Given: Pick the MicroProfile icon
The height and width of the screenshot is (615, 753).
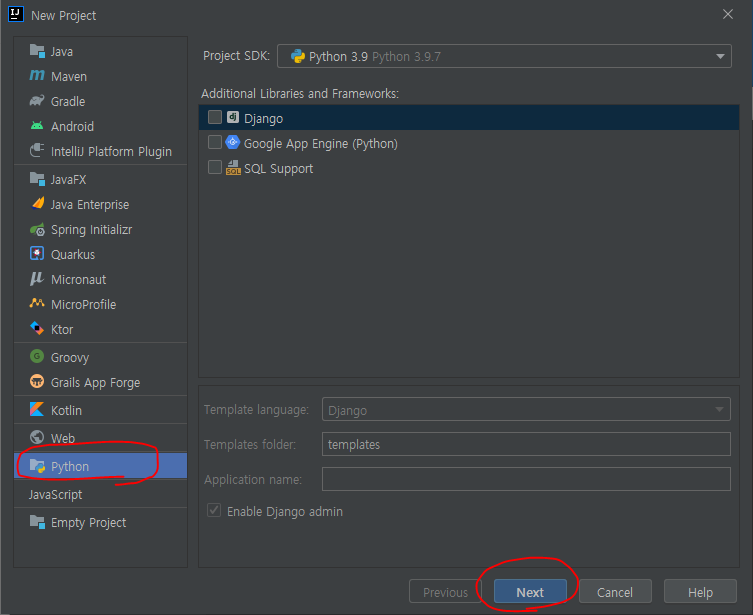Looking at the screenshot, I should point(37,303).
